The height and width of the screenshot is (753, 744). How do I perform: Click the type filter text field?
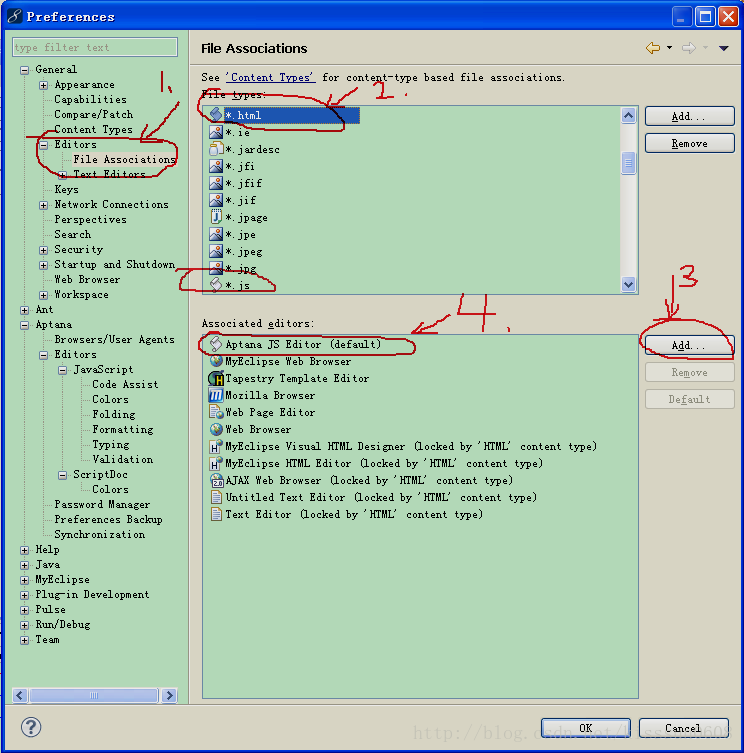95,47
